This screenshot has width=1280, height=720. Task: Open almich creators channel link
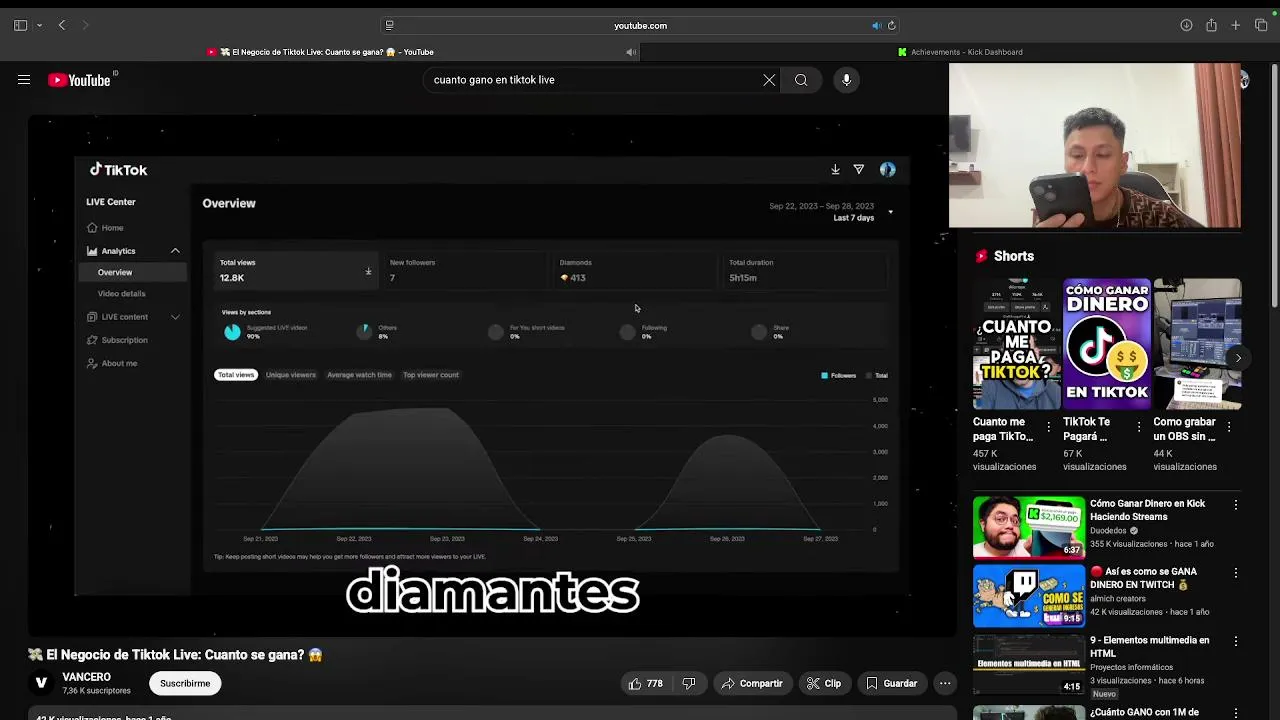pos(1118,599)
